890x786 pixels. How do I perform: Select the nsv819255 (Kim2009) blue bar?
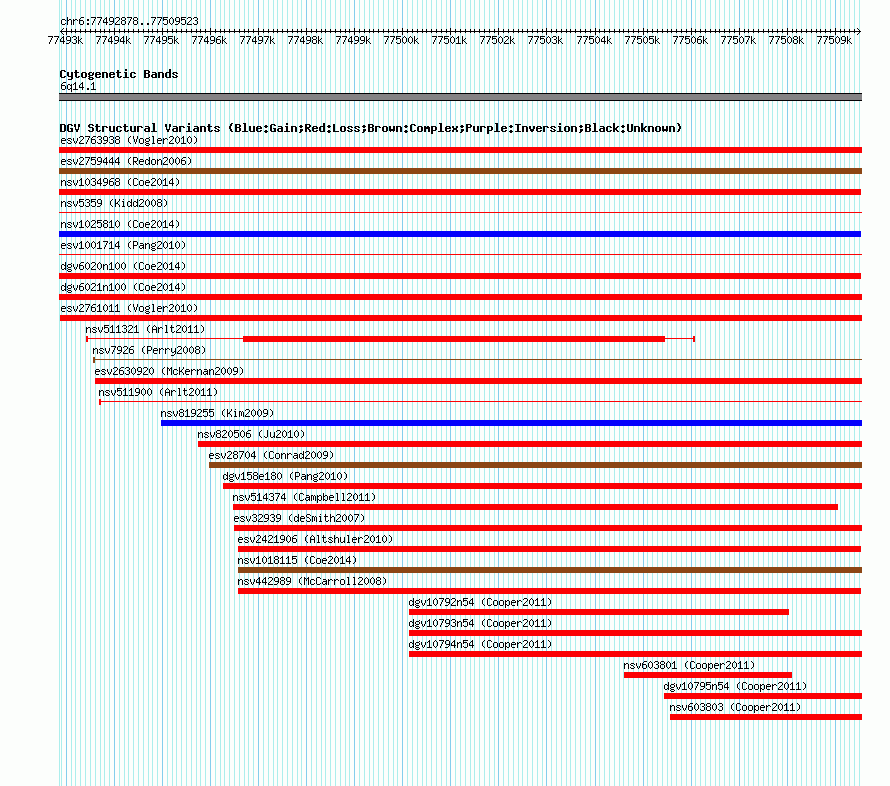tap(511, 423)
